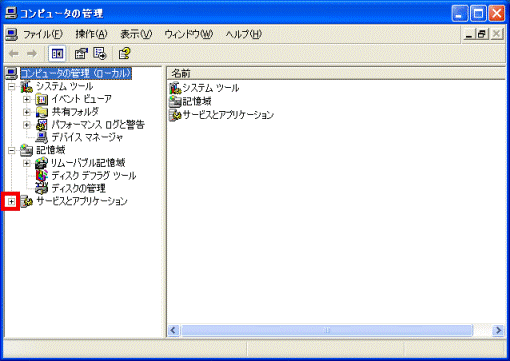Expand the 共有フォルダ node
This screenshot has width=510, height=361.
coord(26,112)
